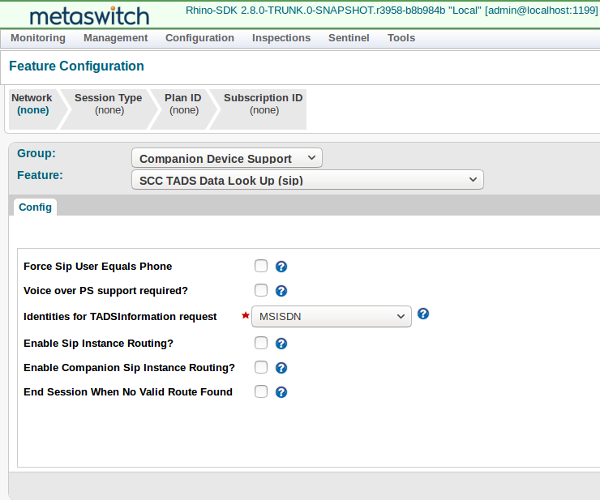
Task: Click the Network scope breadcrumb
Action: point(32,104)
